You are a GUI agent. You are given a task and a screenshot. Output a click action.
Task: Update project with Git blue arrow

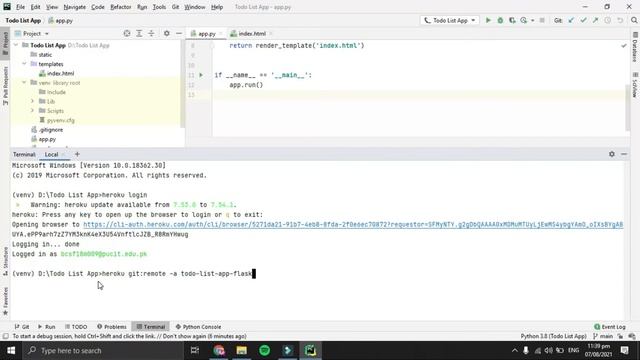571,20
